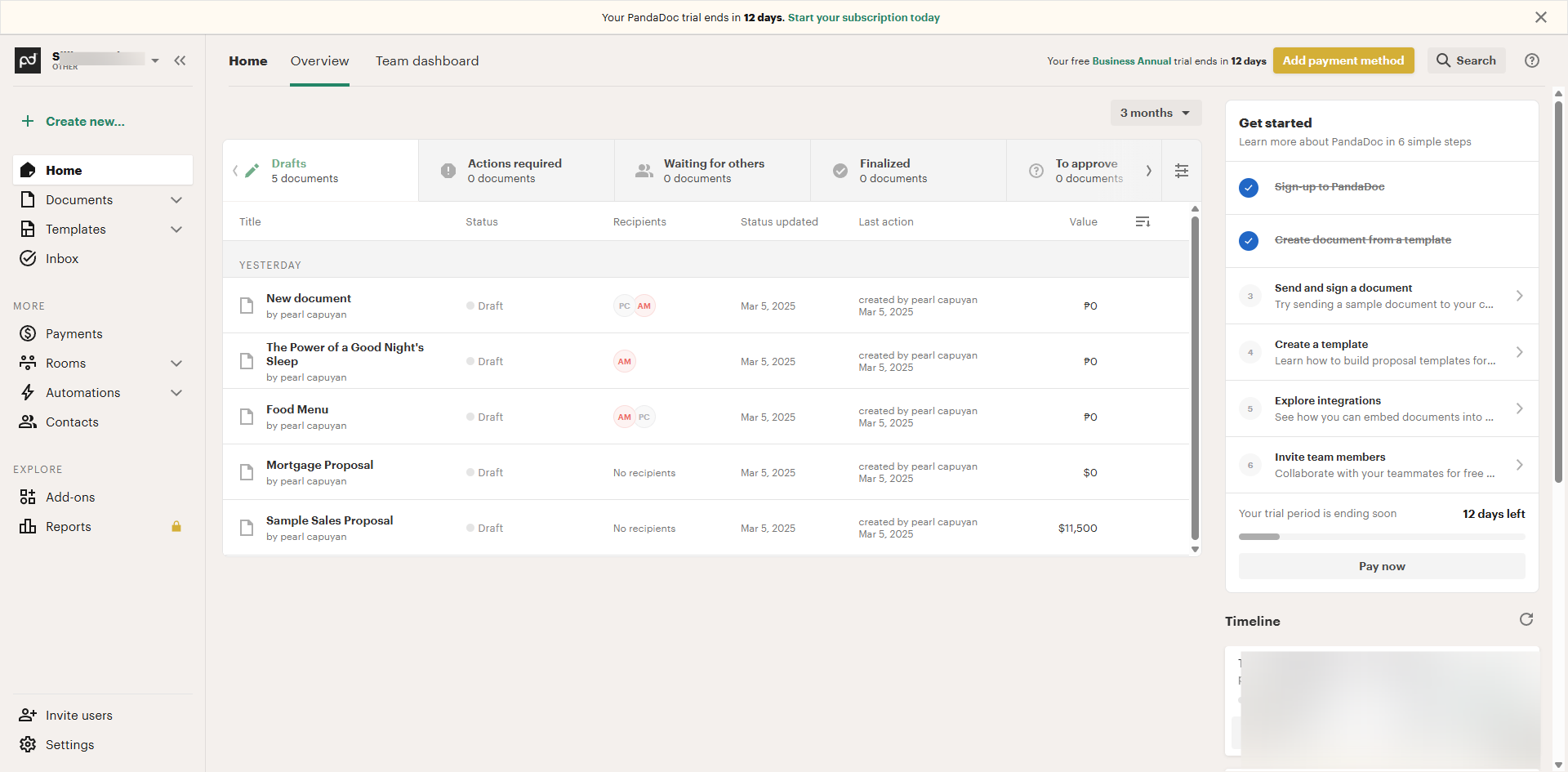
Task: Click Create new plus icon in sidebar
Action: coord(28,122)
